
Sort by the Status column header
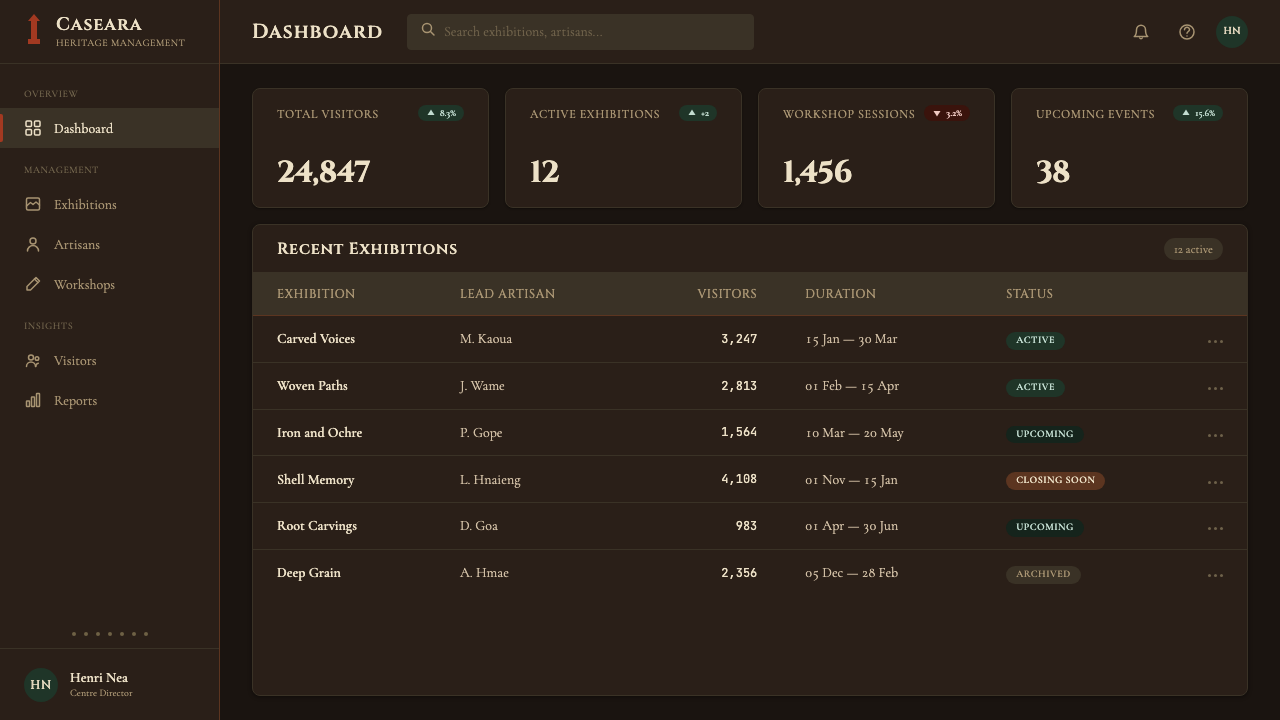pos(1029,294)
